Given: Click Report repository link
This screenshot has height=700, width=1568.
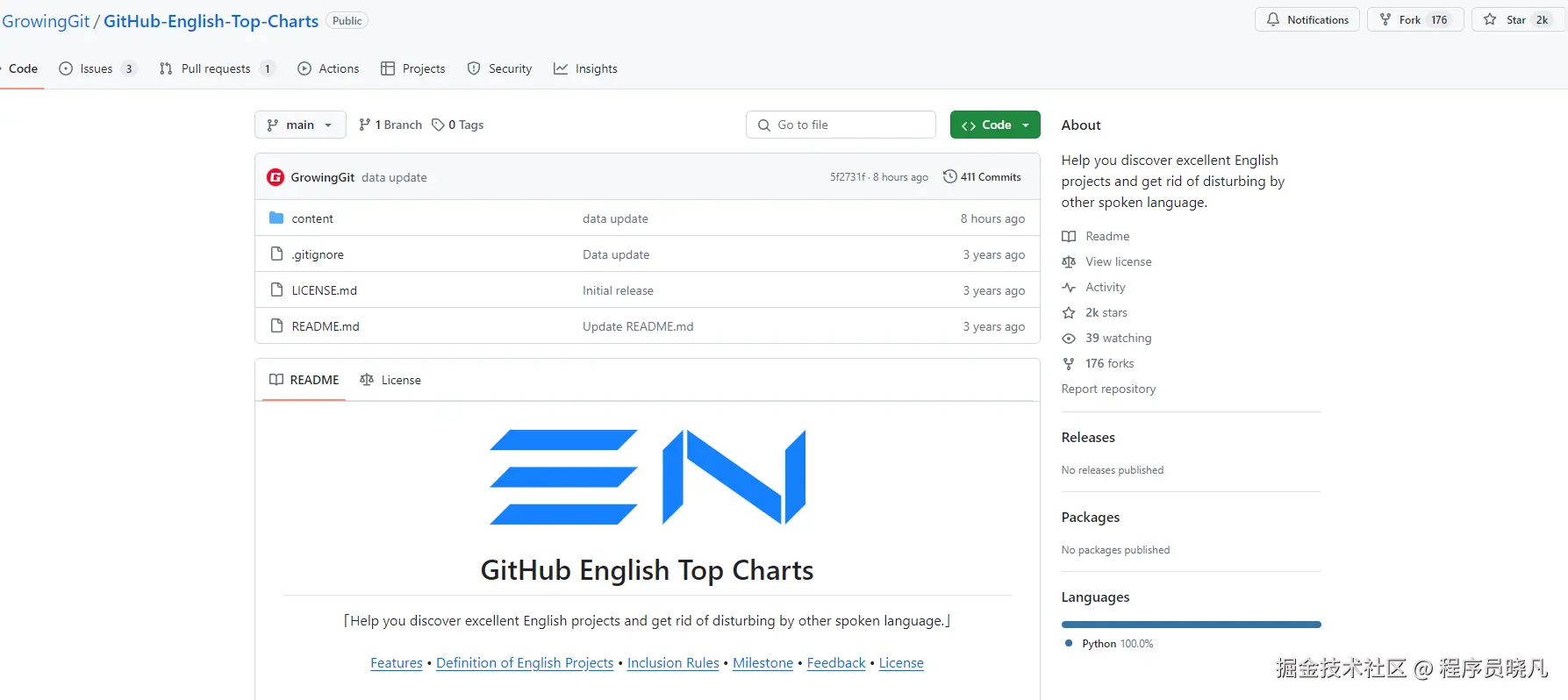Looking at the screenshot, I should click(x=1108, y=389).
